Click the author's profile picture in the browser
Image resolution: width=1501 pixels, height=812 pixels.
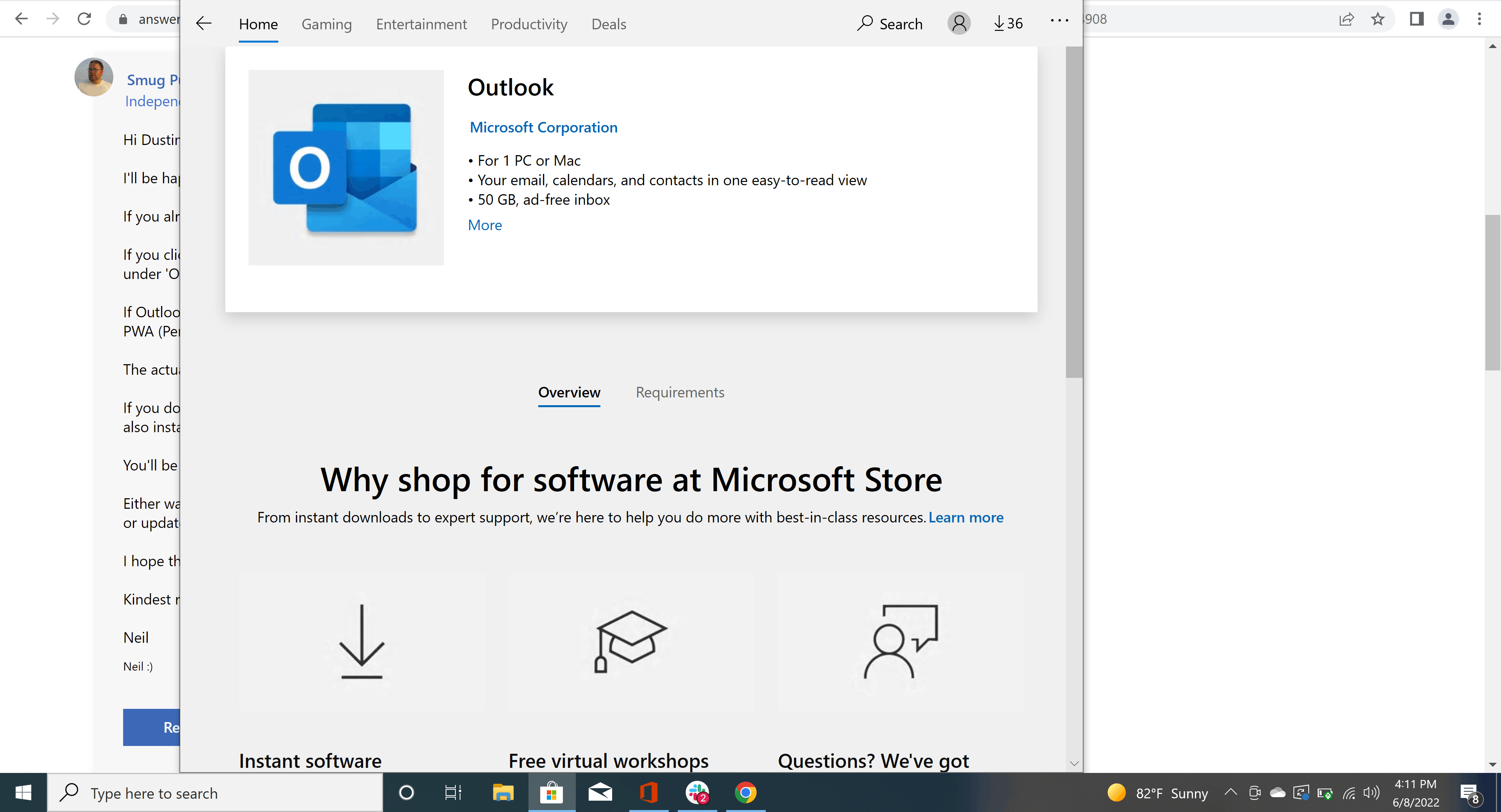coord(94,77)
